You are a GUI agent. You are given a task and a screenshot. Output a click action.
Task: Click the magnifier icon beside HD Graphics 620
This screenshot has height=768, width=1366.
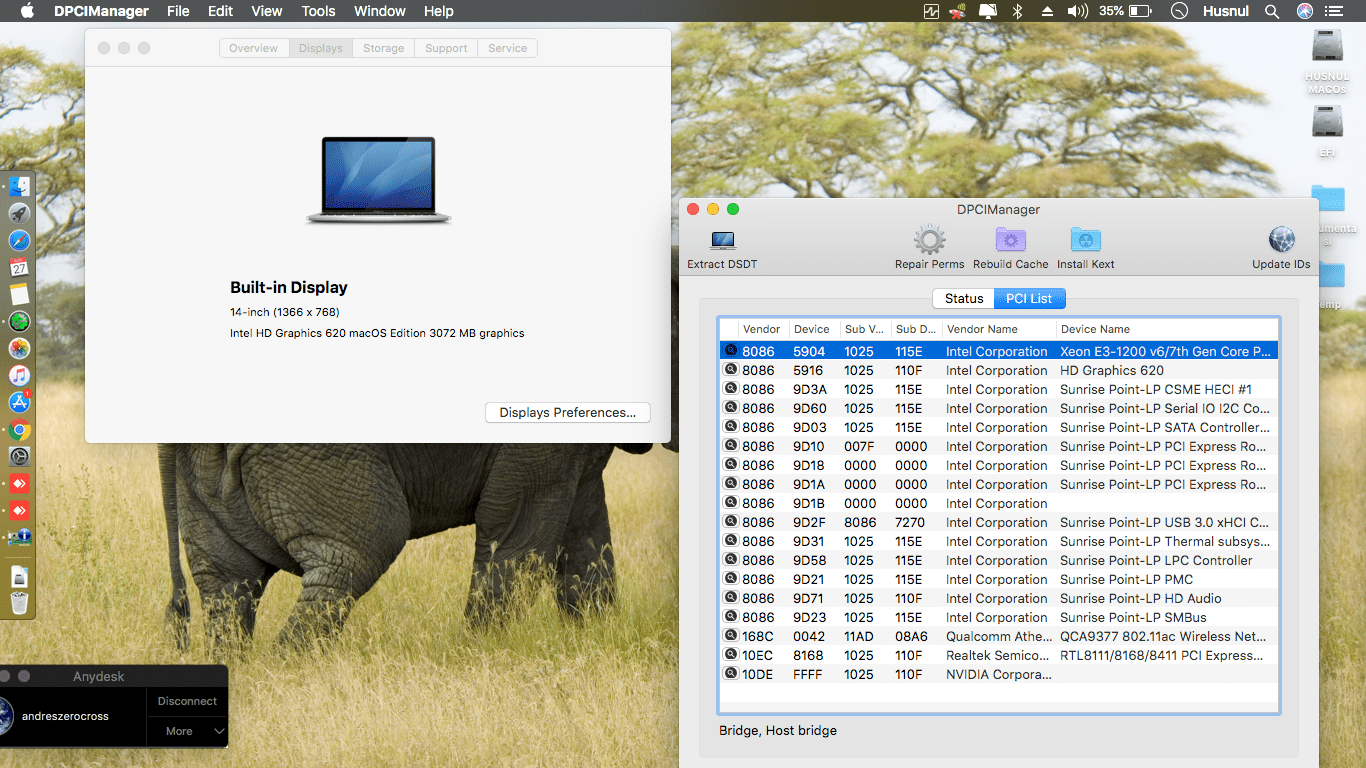[730, 370]
